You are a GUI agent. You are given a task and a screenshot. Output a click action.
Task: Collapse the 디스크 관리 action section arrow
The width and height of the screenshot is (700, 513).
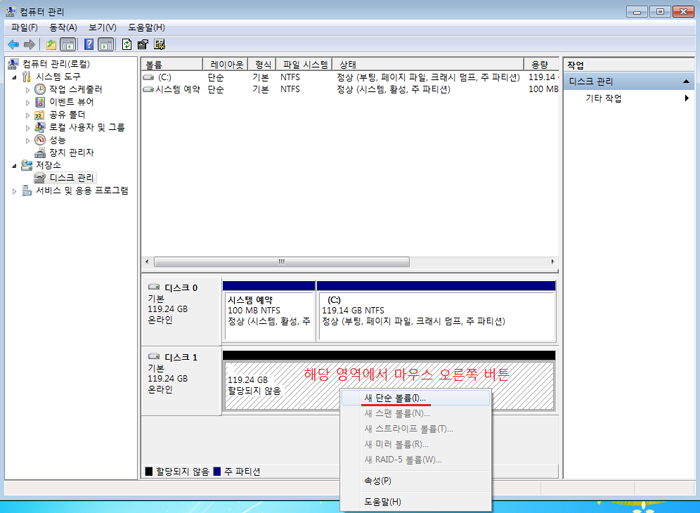pos(686,82)
